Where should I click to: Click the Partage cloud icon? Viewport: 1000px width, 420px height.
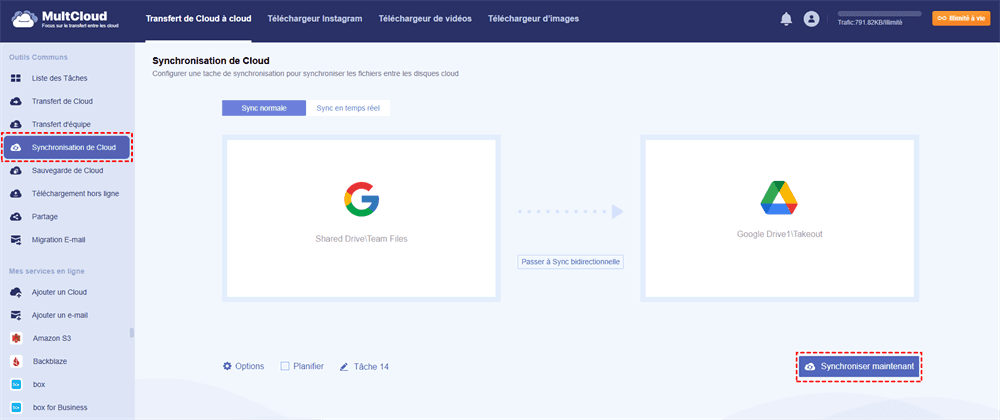point(17,217)
